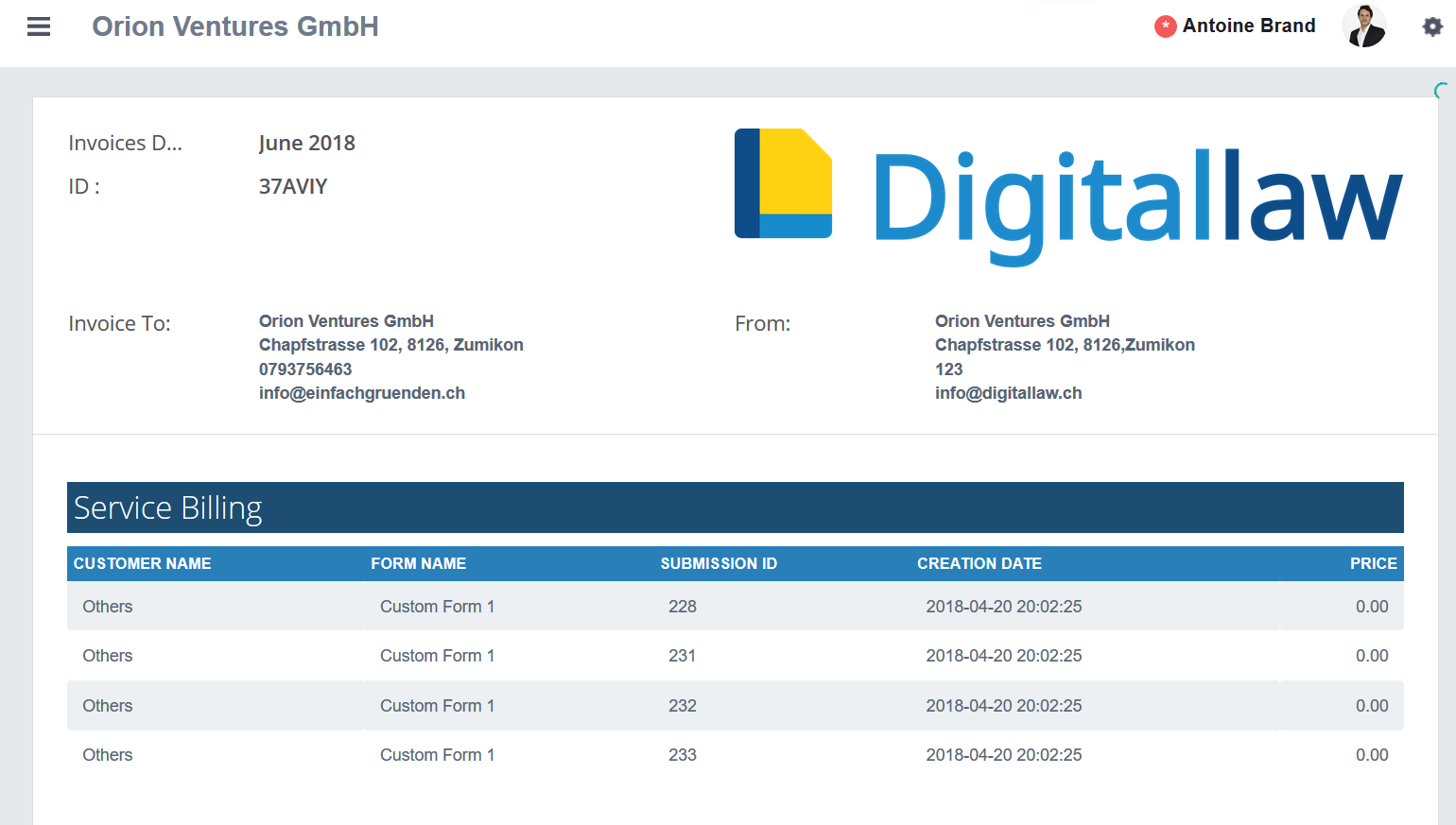
Task: Click the Service Billing section header
Action: coord(167,508)
